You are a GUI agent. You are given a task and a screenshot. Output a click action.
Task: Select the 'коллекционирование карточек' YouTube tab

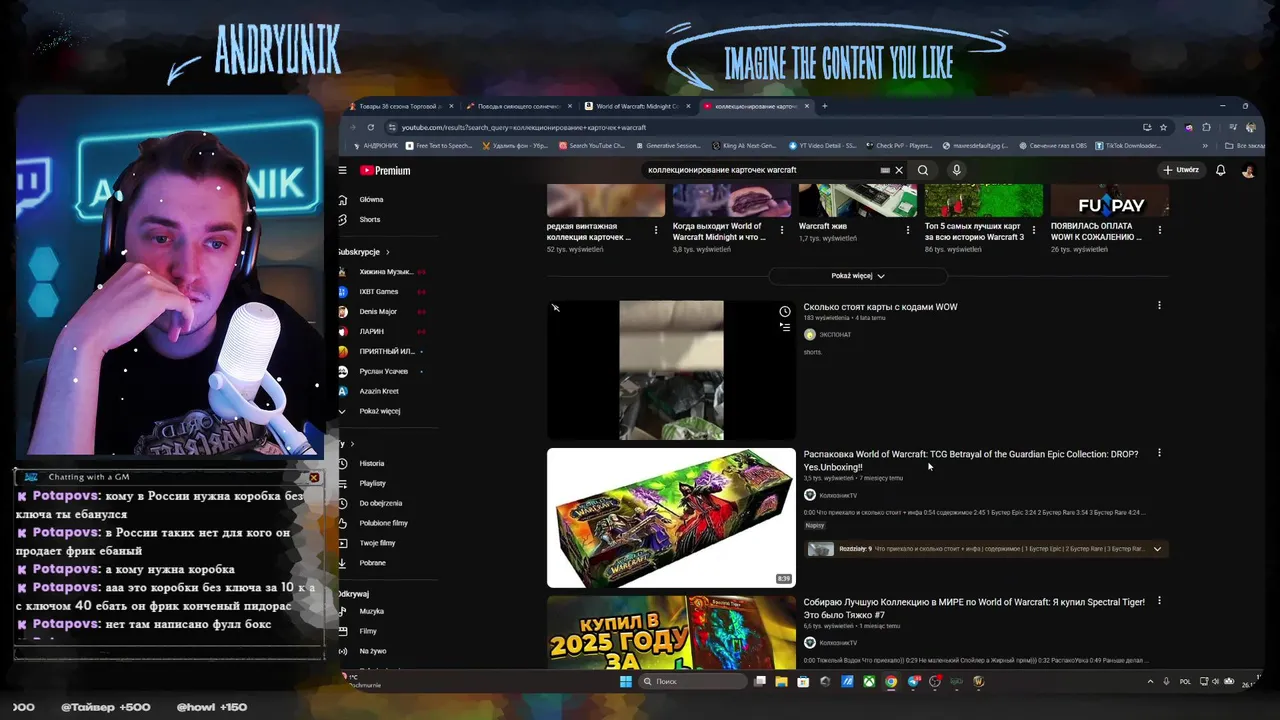[756, 106]
